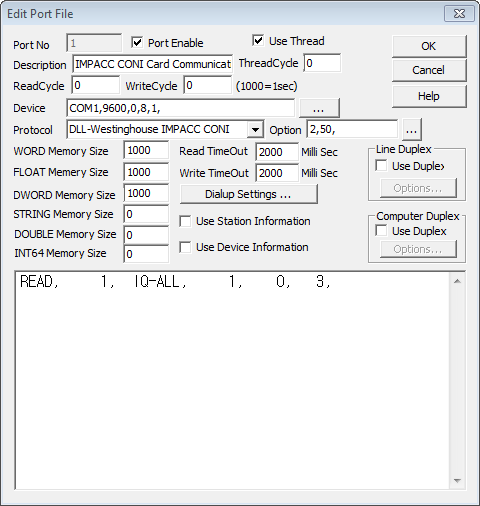Click the FLOAT Memory Size field
Screen dimensions: 480x506
click(x=146, y=172)
